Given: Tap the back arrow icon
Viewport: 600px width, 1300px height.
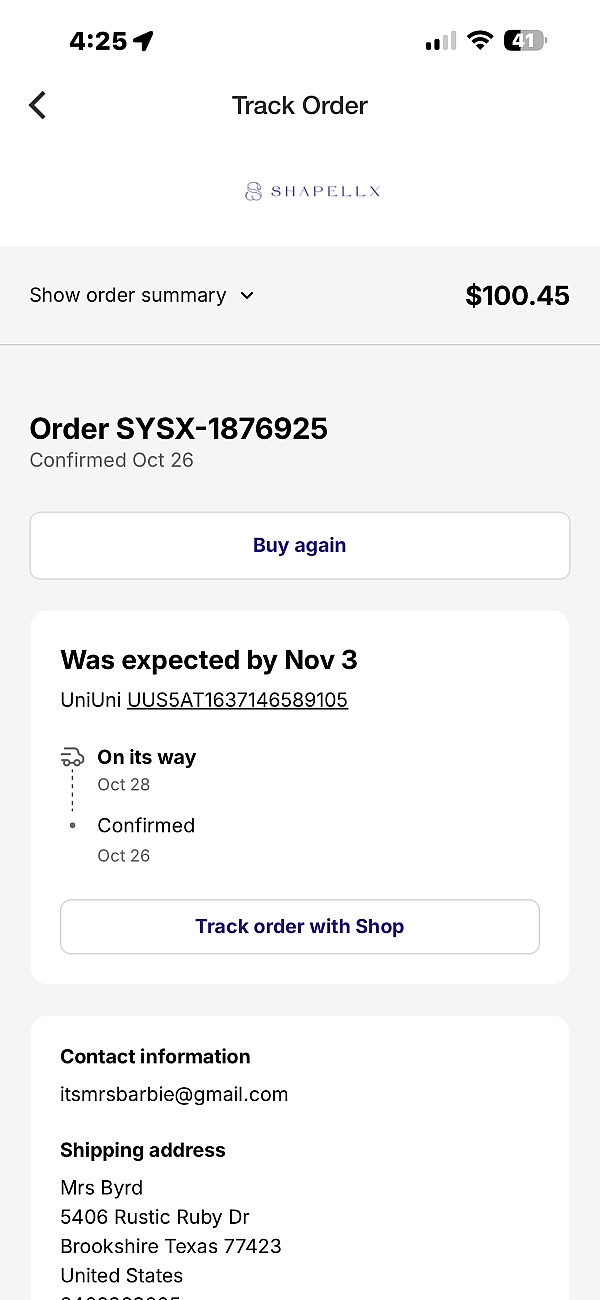Looking at the screenshot, I should (38, 105).
